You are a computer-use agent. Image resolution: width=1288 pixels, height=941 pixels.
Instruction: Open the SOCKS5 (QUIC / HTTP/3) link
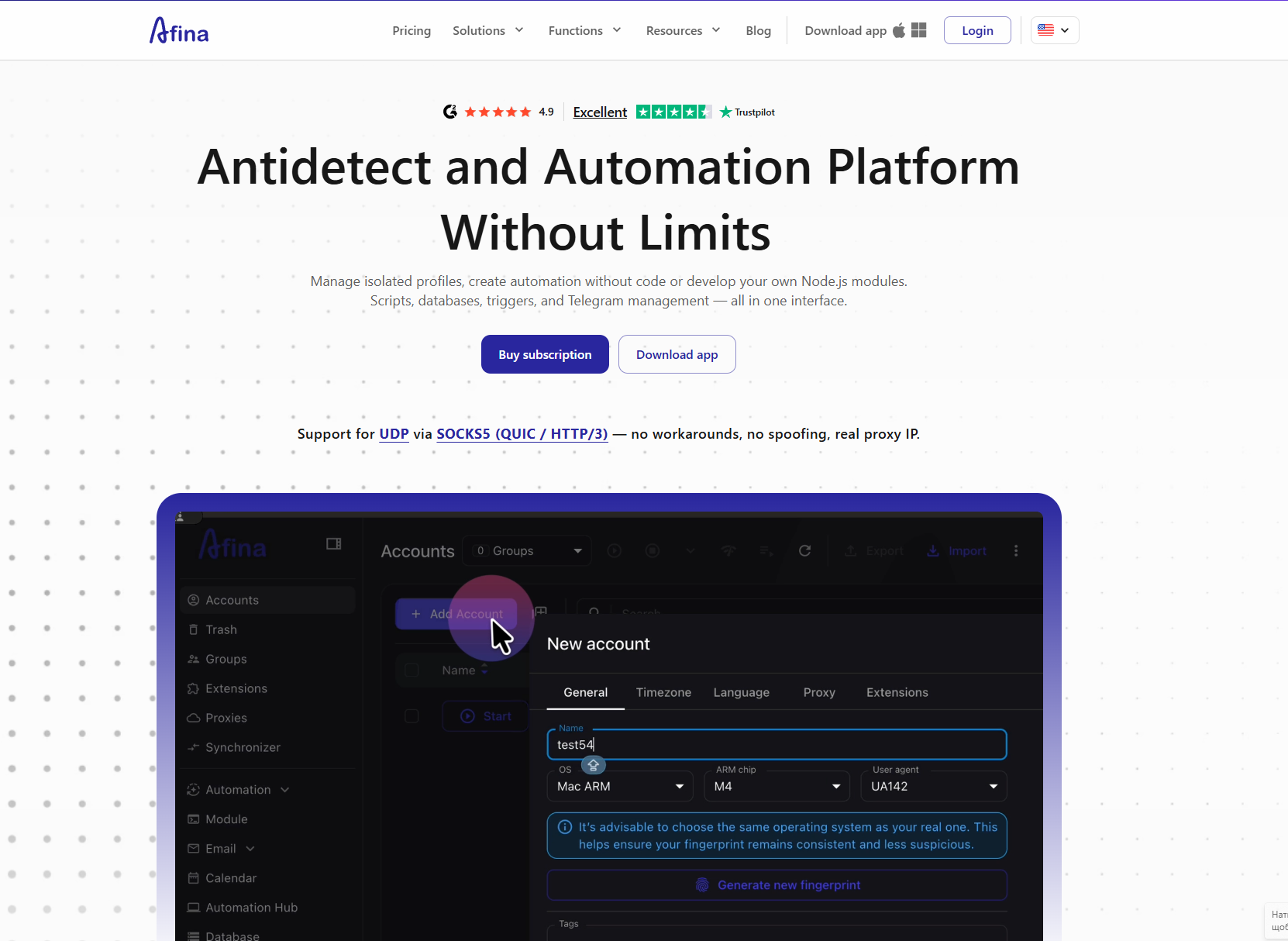pos(522,434)
